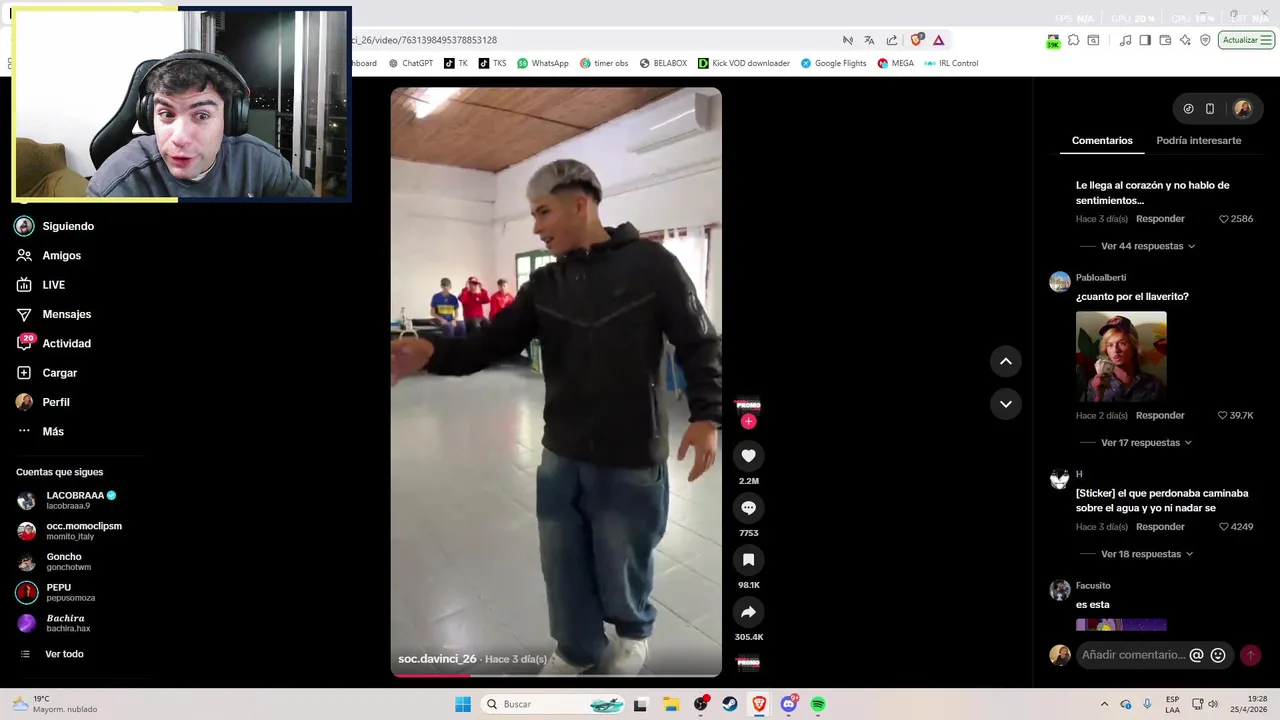Viewport: 1280px width, 720px height.
Task: Toggle the browser sidebar panel icon
Action: [x=1145, y=40]
